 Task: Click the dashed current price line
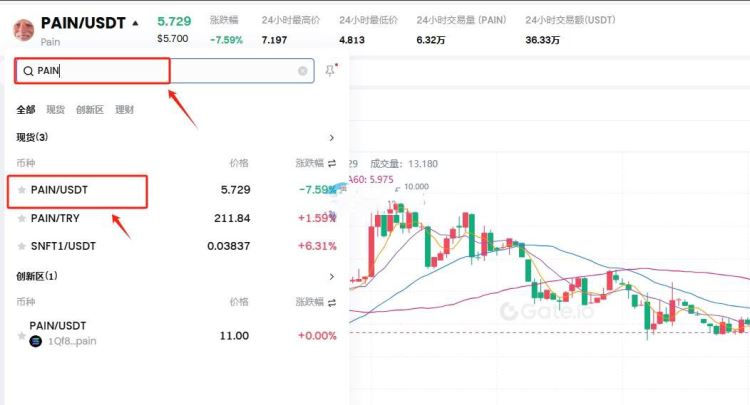pos(550,332)
